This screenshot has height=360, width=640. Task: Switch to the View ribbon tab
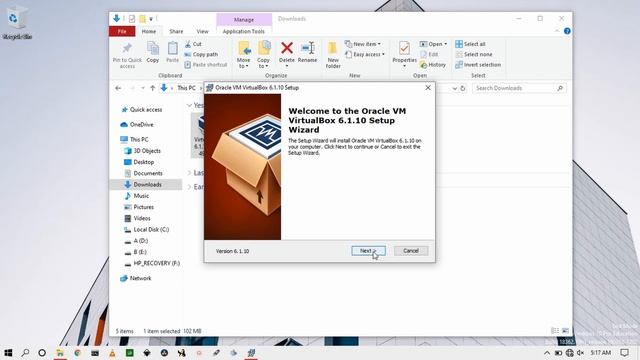[x=202, y=31]
